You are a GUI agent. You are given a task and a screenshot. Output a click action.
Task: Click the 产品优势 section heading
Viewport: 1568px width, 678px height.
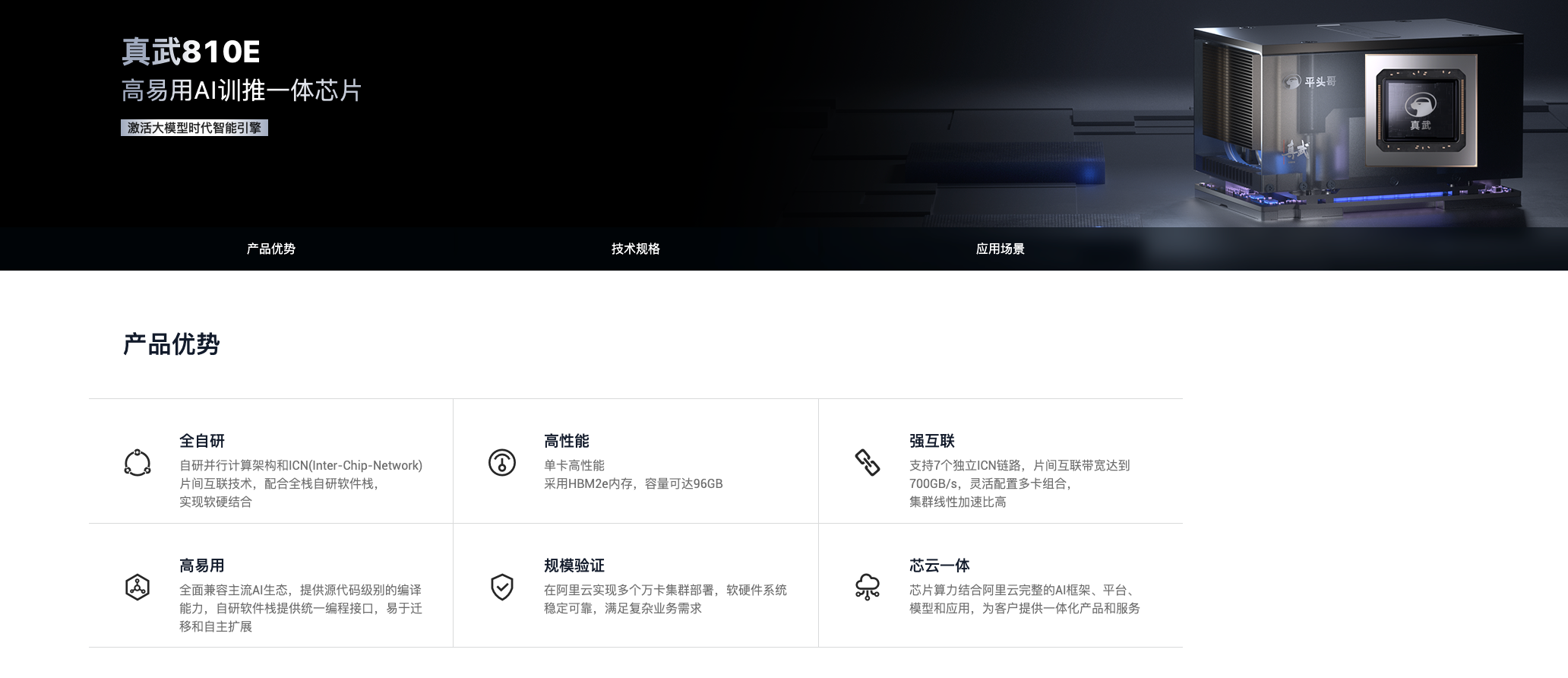pyautogui.click(x=171, y=344)
